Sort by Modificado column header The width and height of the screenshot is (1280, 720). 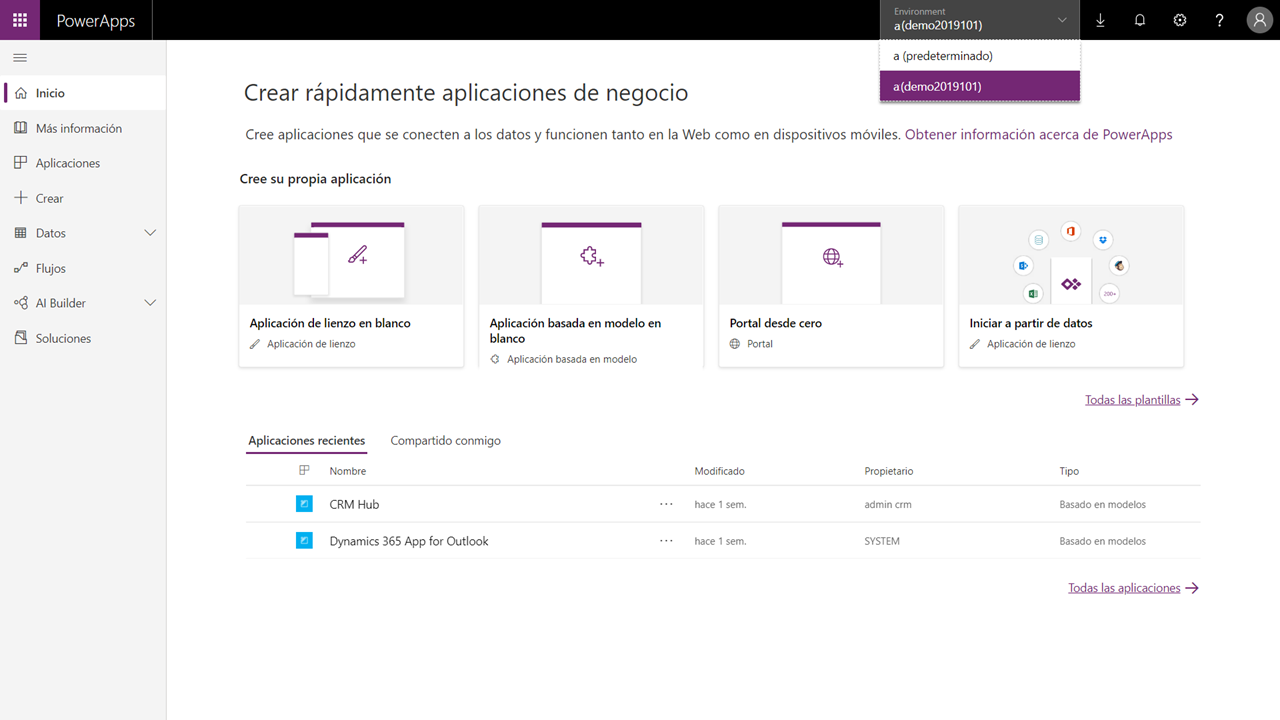pos(720,471)
